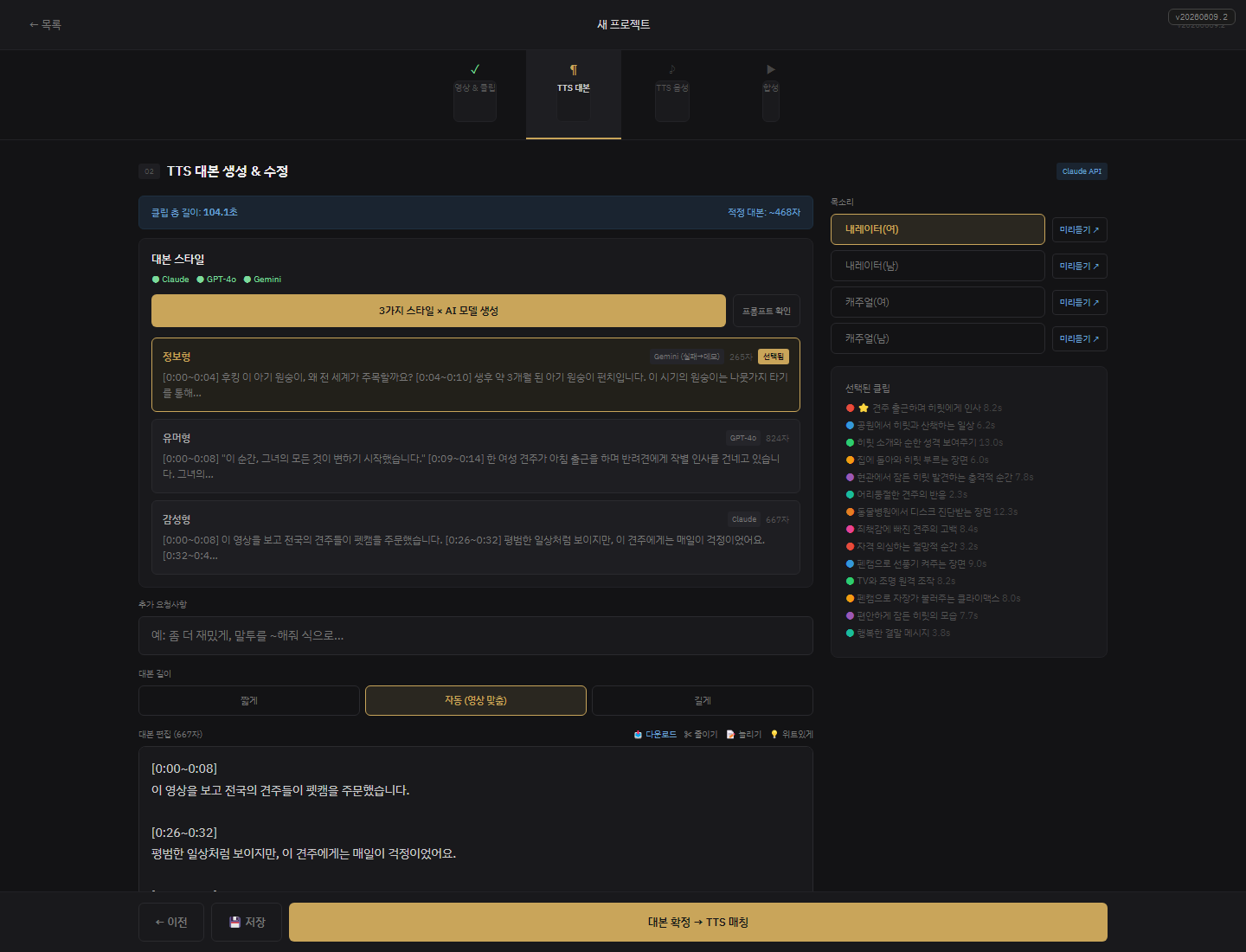The width and height of the screenshot is (1246, 952).
Task: Click the 클립 총 길이 104.1초 info
Action: coord(195,212)
